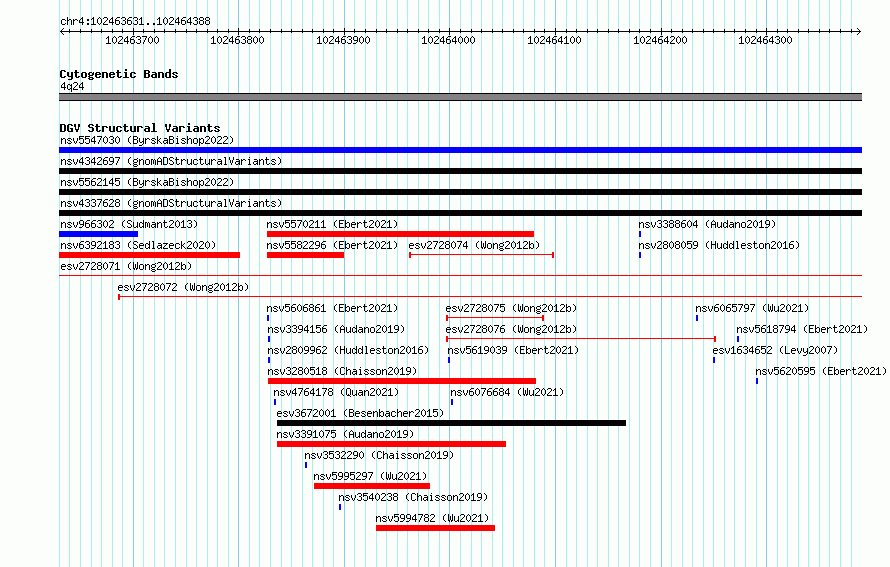Select the blue bar under nsv5547030
This screenshot has width=890, height=567.
click(460, 150)
